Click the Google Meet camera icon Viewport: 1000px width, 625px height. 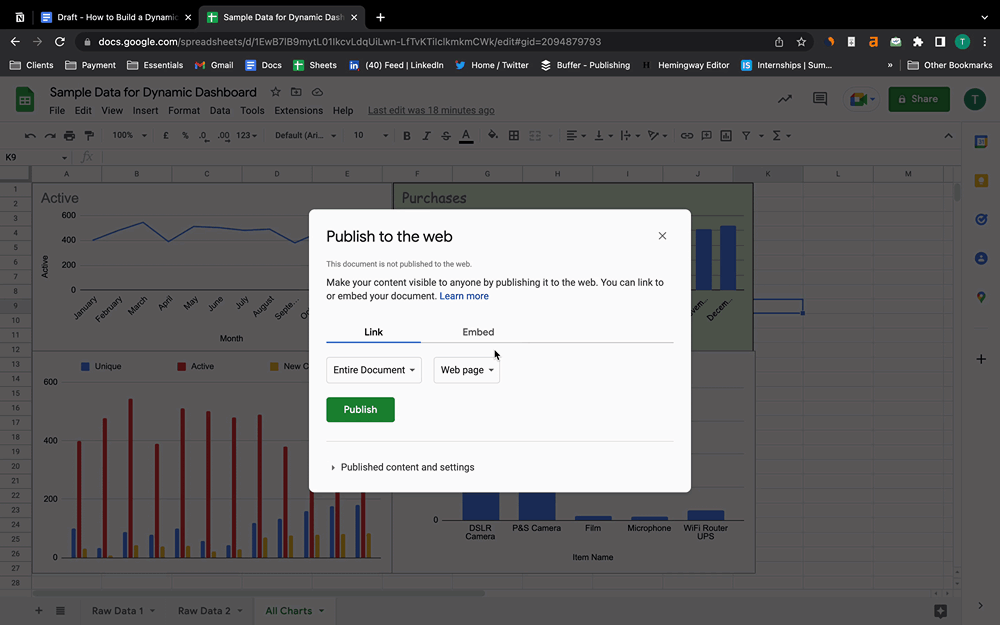click(x=859, y=99)
